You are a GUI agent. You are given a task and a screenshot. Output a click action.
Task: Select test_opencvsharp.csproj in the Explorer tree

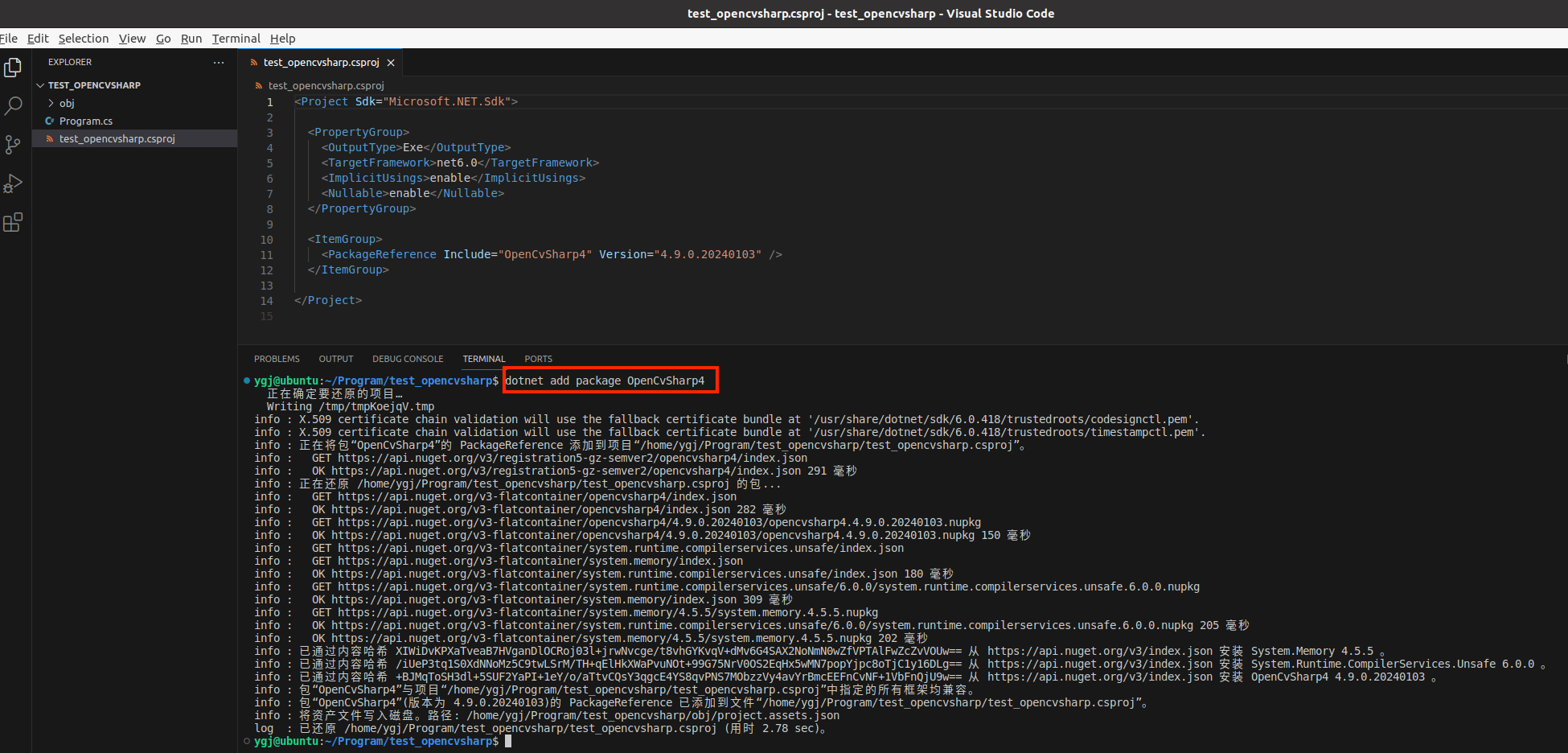(117, 138)
